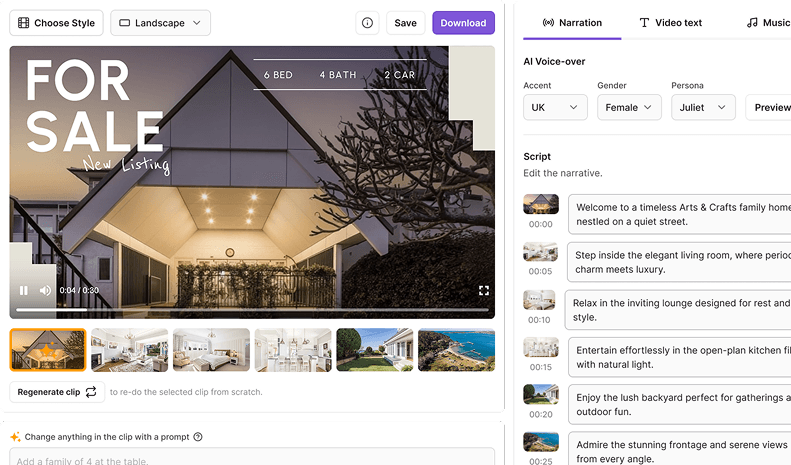Viewport: 791px width, 465px height.
Task: Select the kitchen clip thumbnail at 00:15
Action: (x=541, y=347)
